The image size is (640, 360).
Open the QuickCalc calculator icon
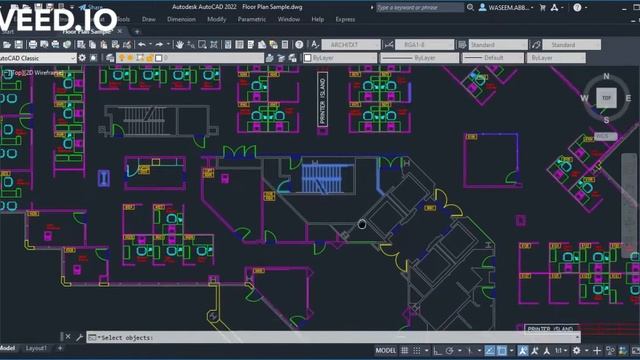[285, 44]
